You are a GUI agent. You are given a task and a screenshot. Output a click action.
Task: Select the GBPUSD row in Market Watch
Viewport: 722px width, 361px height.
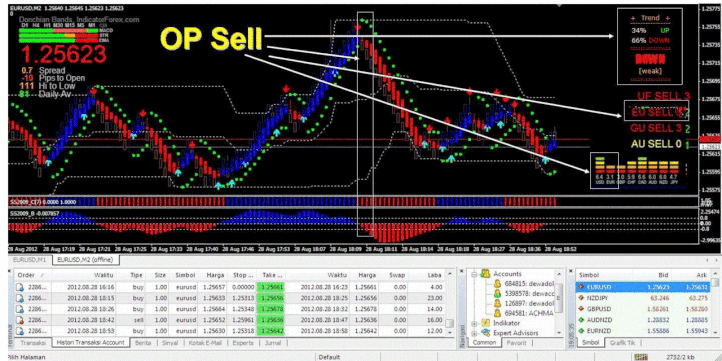[643, 309]
